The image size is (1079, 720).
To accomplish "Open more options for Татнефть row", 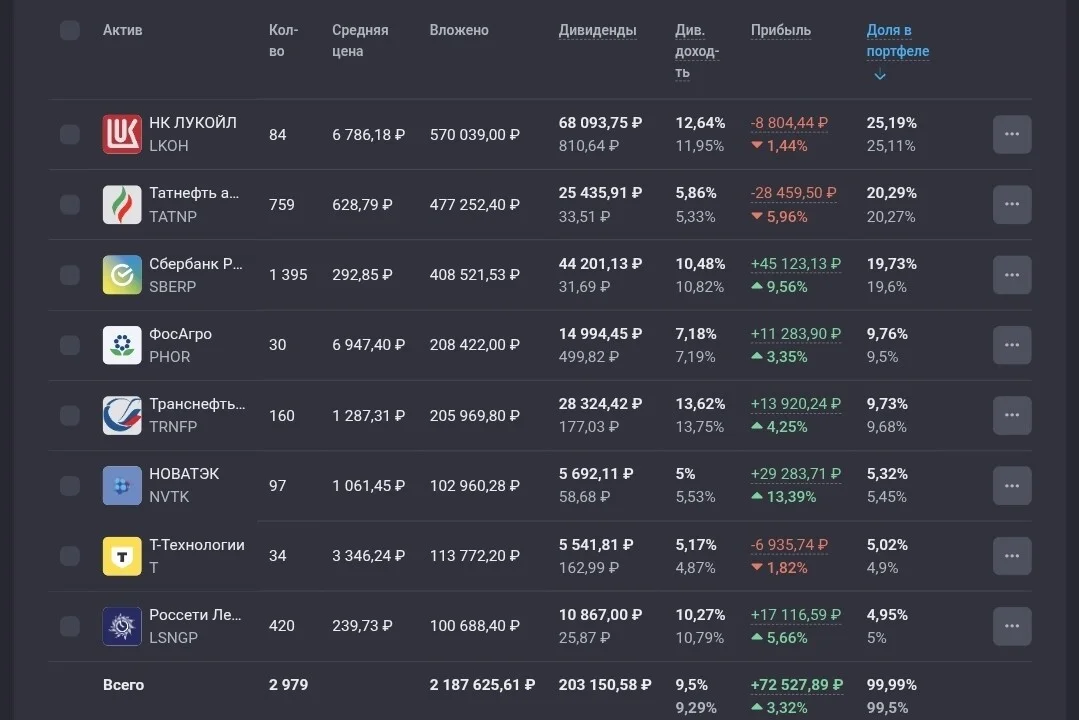I will tap(1012, 204).
